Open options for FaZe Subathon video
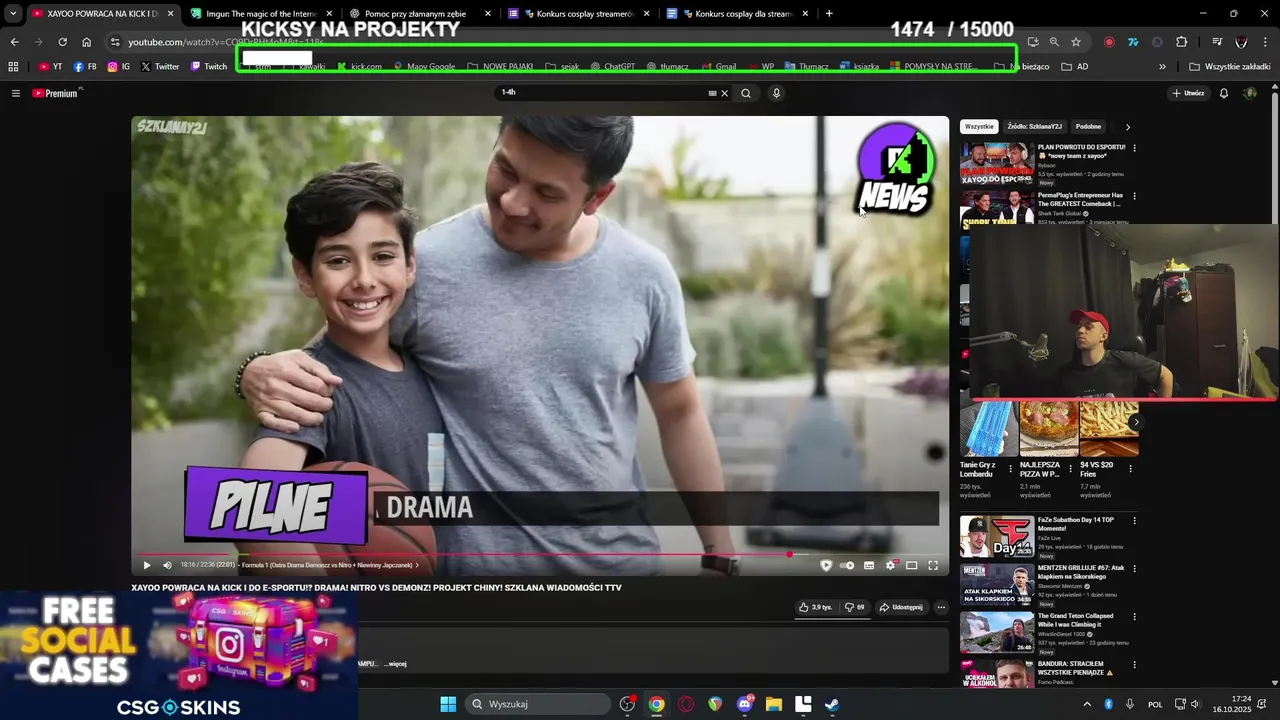This screenshot has height=720, width=1280. click(x=1134, y=520)
